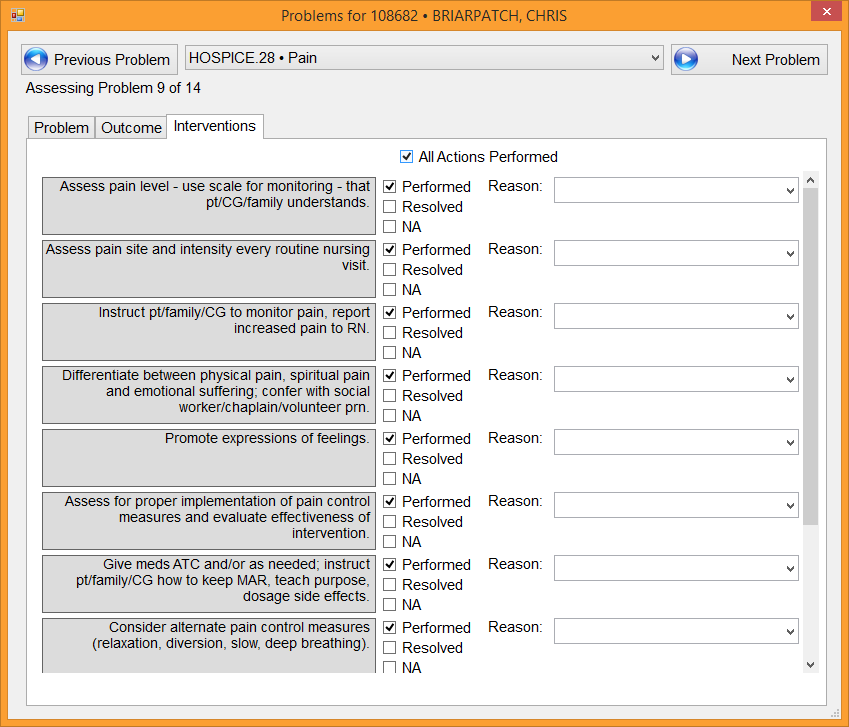This screenshot has width=849, height=727.
Task: Click the scroll down arrow in interventions list
Action: tap(810, 664)
